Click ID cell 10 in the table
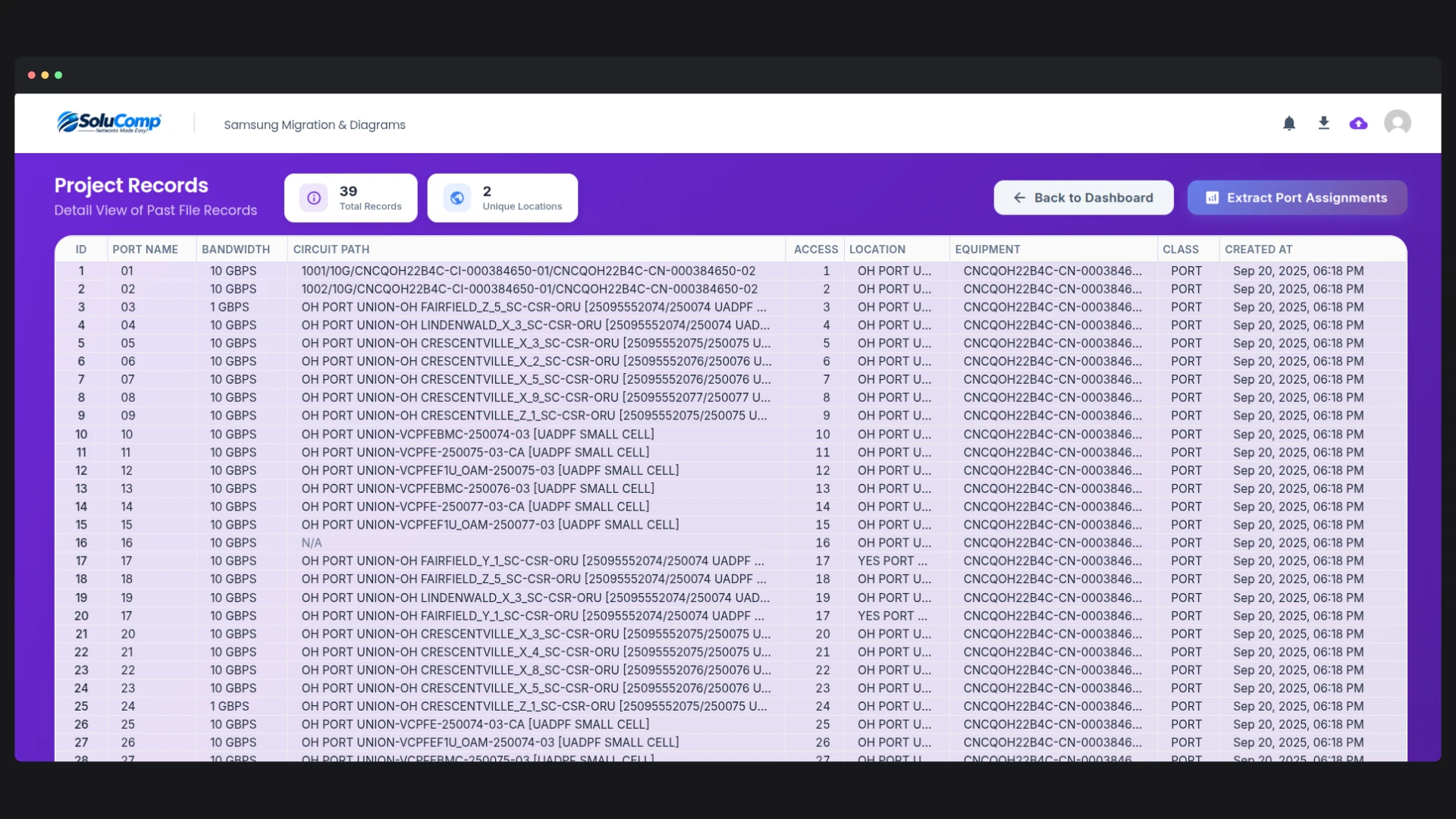The width and height of the screenshot is (1456, 819). tap(81, 435)
